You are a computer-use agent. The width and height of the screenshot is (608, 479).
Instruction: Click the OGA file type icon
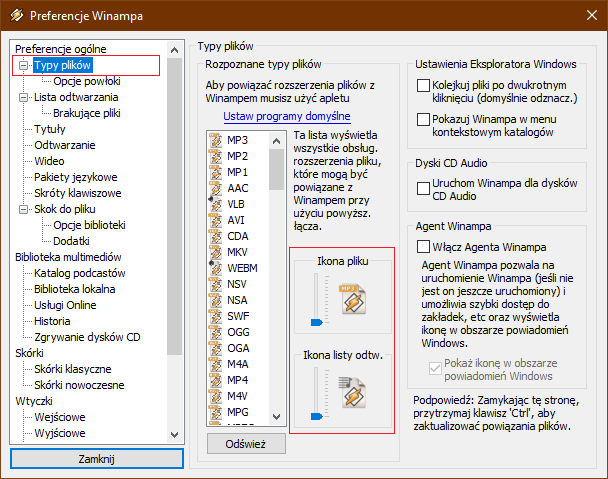click(x=215, y=348)
